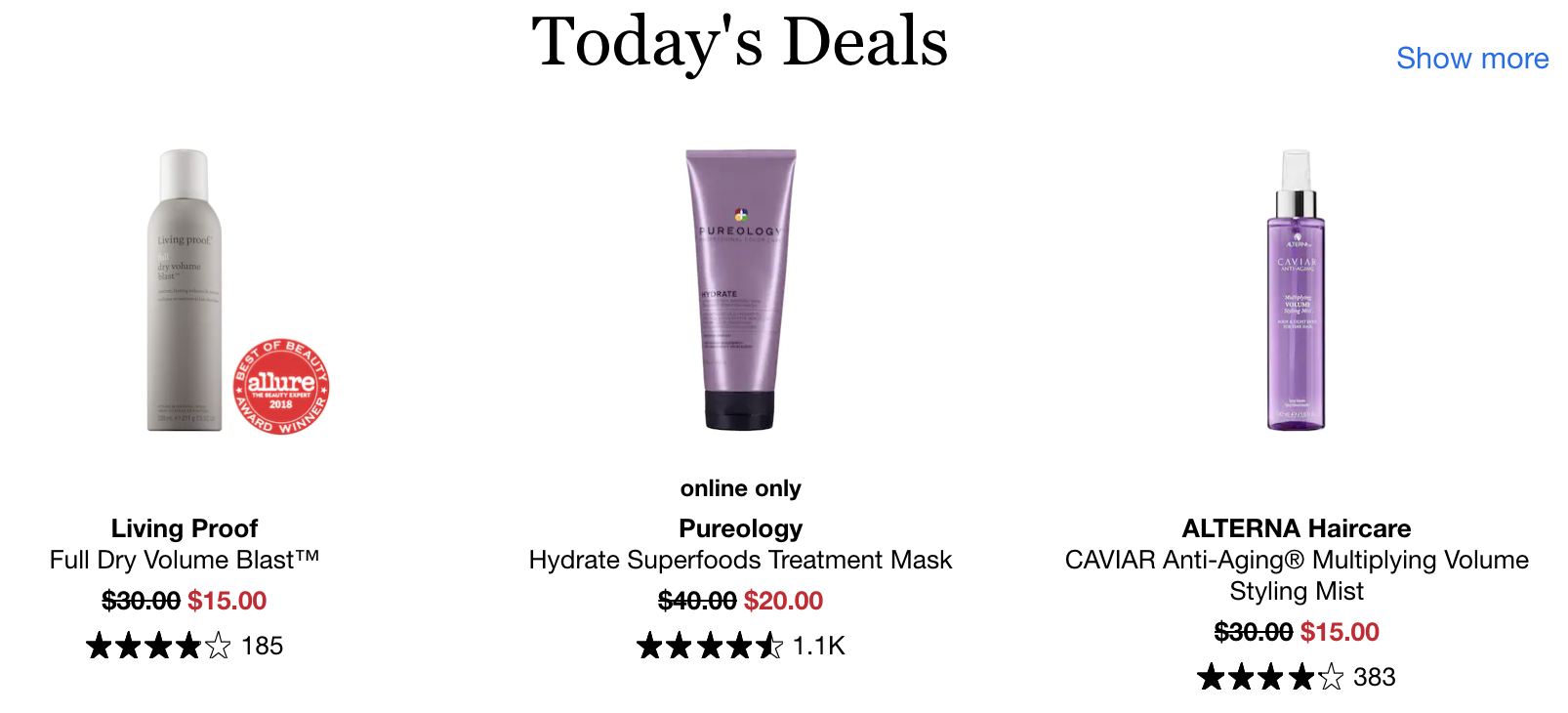
Task: Click the $20.00 Pureology sale price
Action: 783,601
